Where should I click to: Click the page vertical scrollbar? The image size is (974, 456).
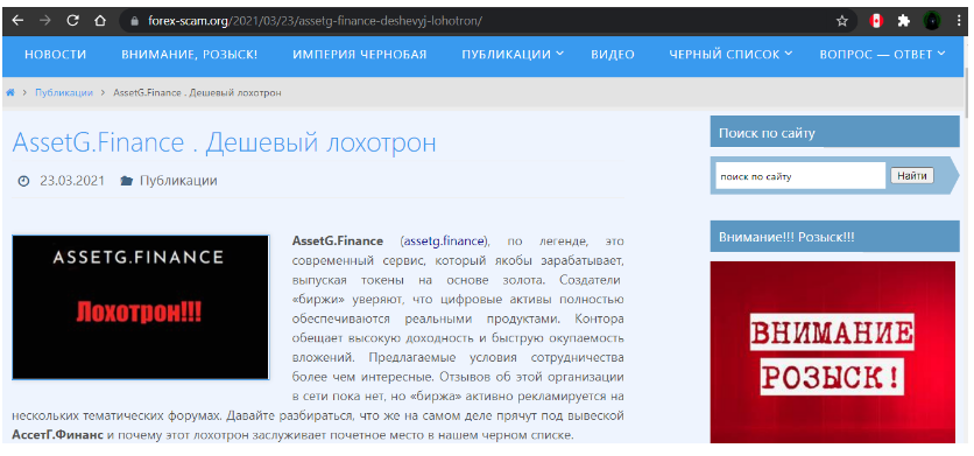[x=968, y=93]
